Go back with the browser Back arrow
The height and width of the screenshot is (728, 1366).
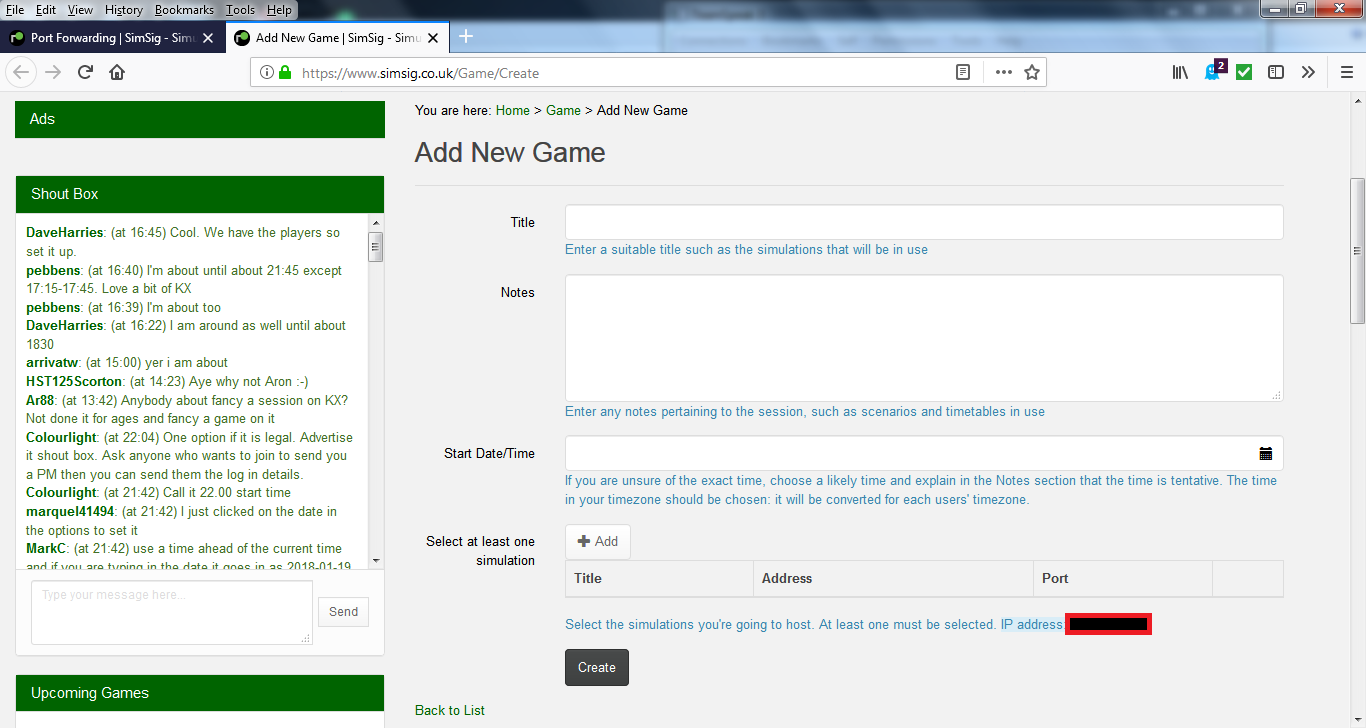click(x=22, y=72)
